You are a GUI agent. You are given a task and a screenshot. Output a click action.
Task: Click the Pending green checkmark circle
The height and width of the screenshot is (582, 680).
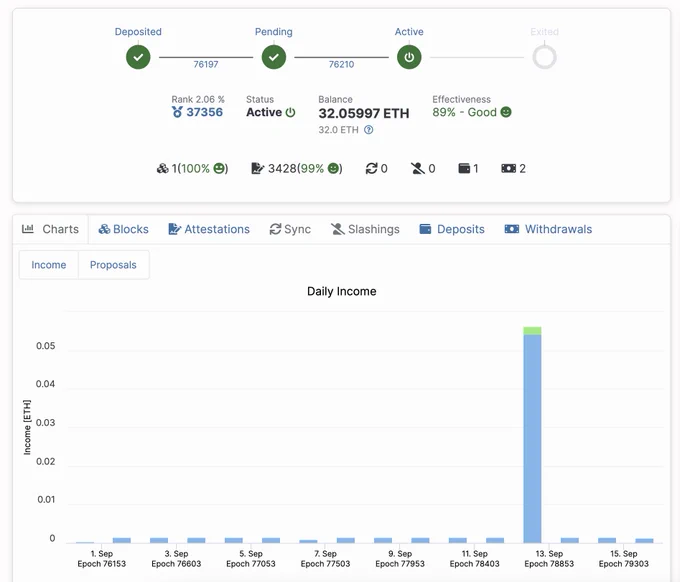pos(274,57)
